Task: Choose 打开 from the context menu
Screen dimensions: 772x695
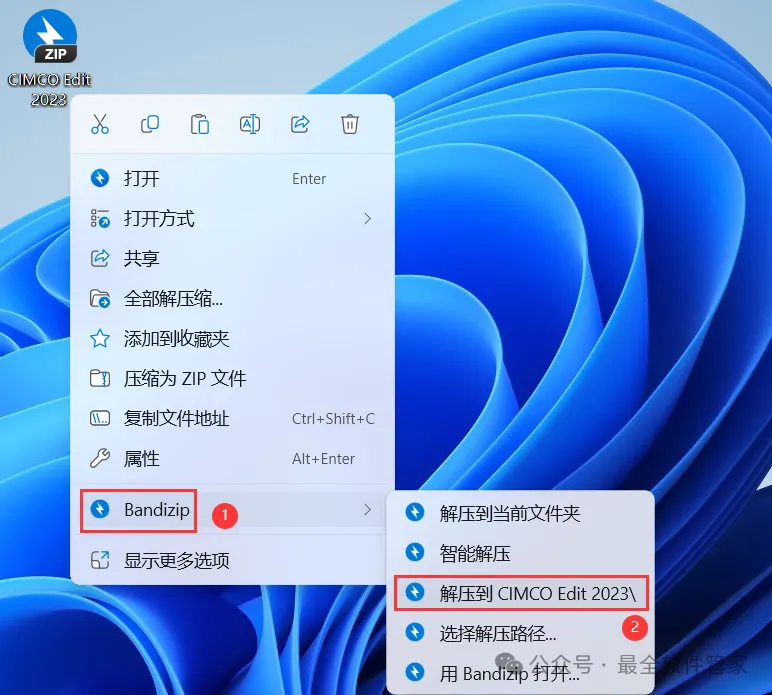Action: click(x=232, y=178)
